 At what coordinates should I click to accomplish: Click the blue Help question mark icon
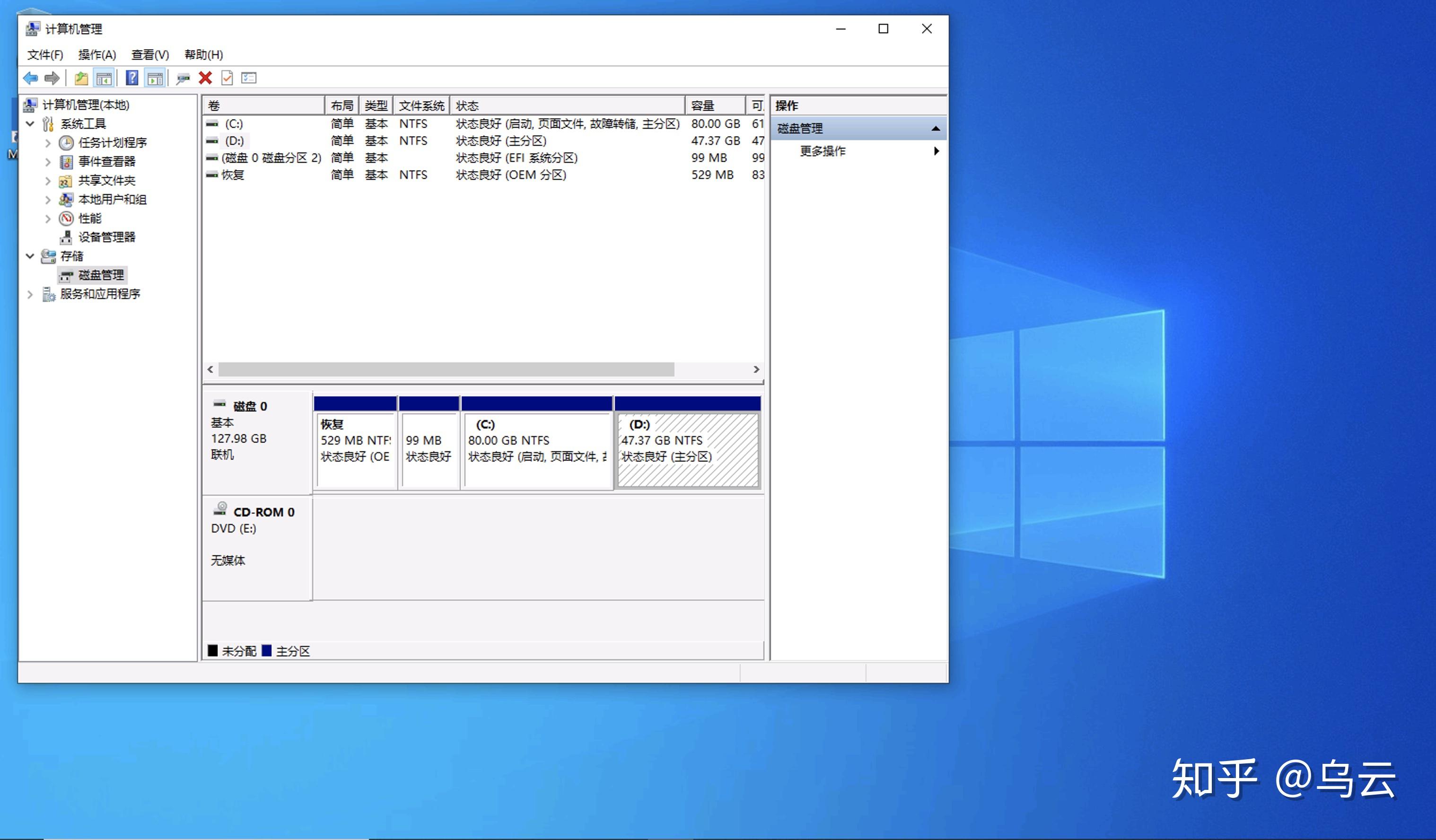[x=132, y=78]
